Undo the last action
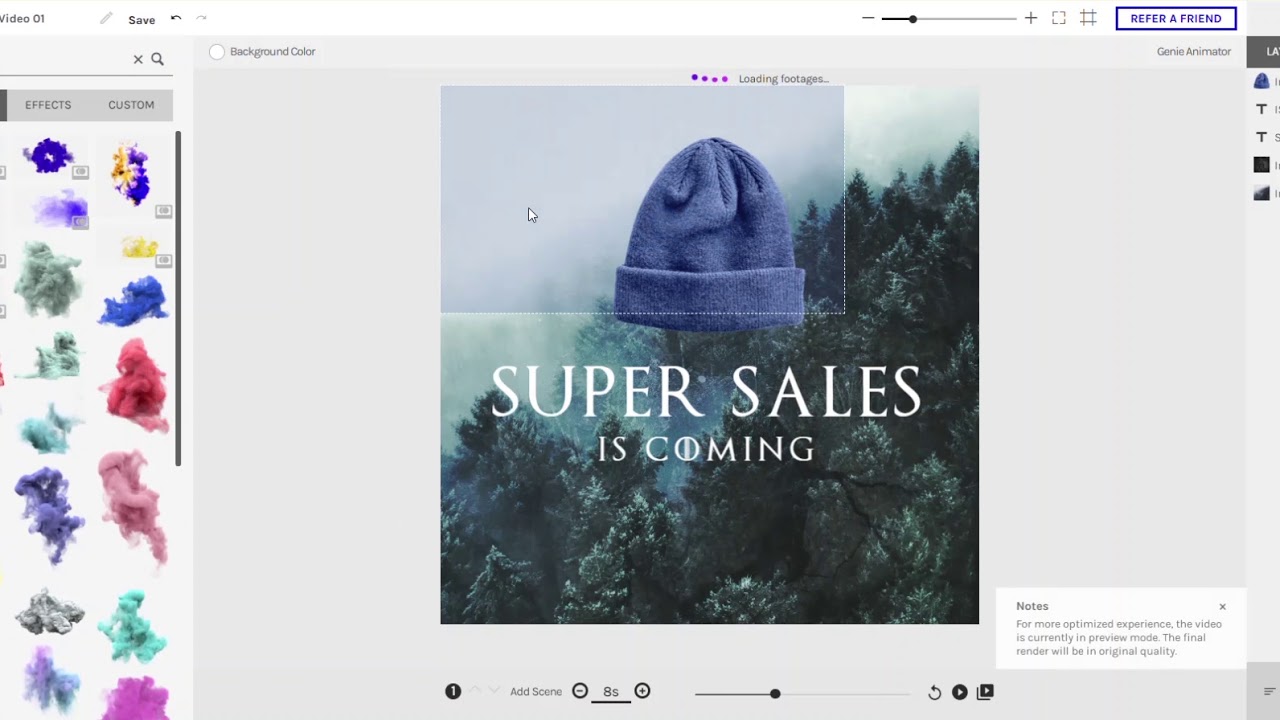 pos(176,18)
